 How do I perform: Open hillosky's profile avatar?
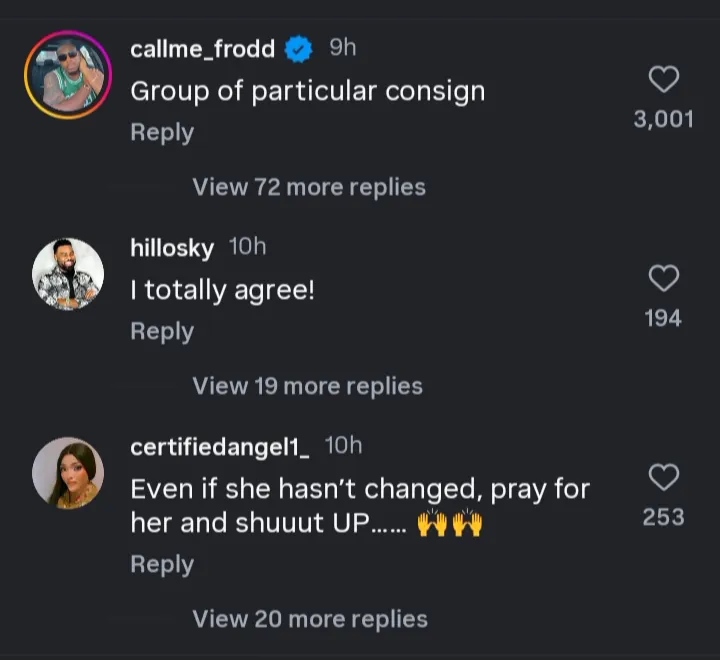[x=68, y=274]
